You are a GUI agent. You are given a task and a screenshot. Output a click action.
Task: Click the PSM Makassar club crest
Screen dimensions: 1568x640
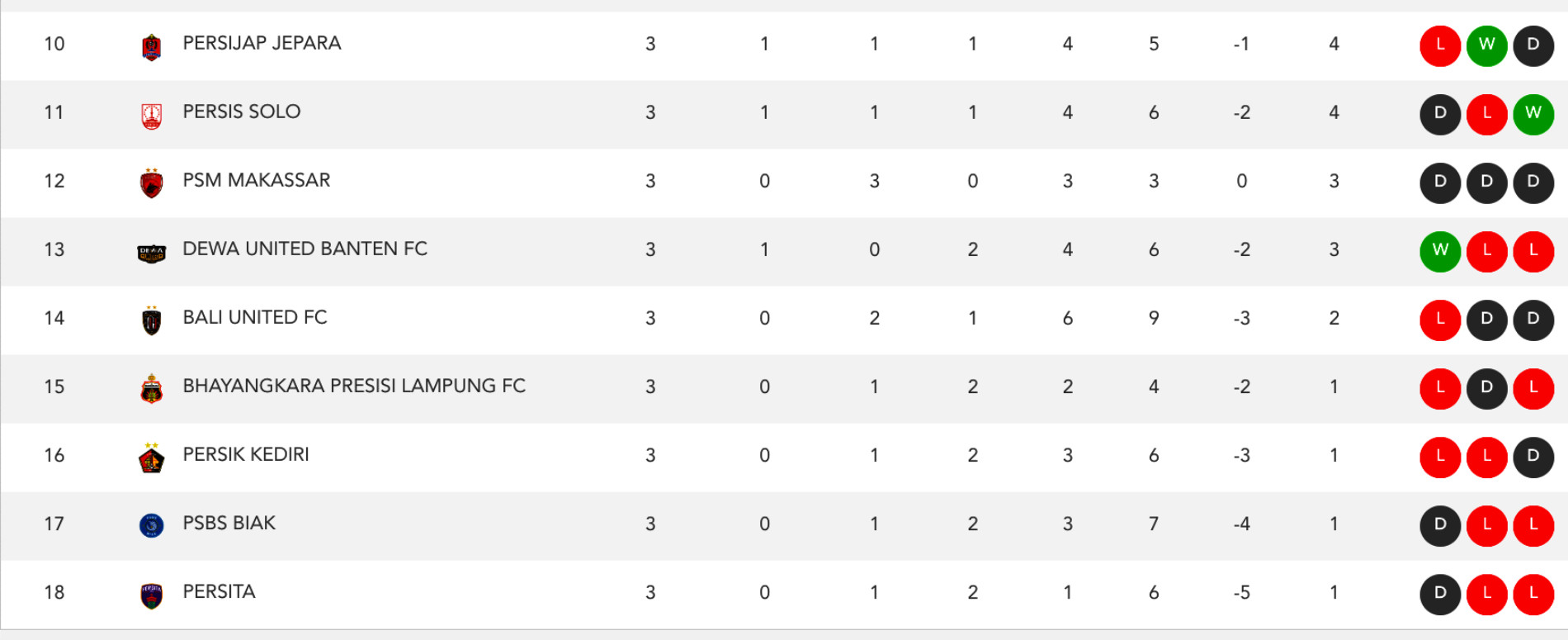151,183
